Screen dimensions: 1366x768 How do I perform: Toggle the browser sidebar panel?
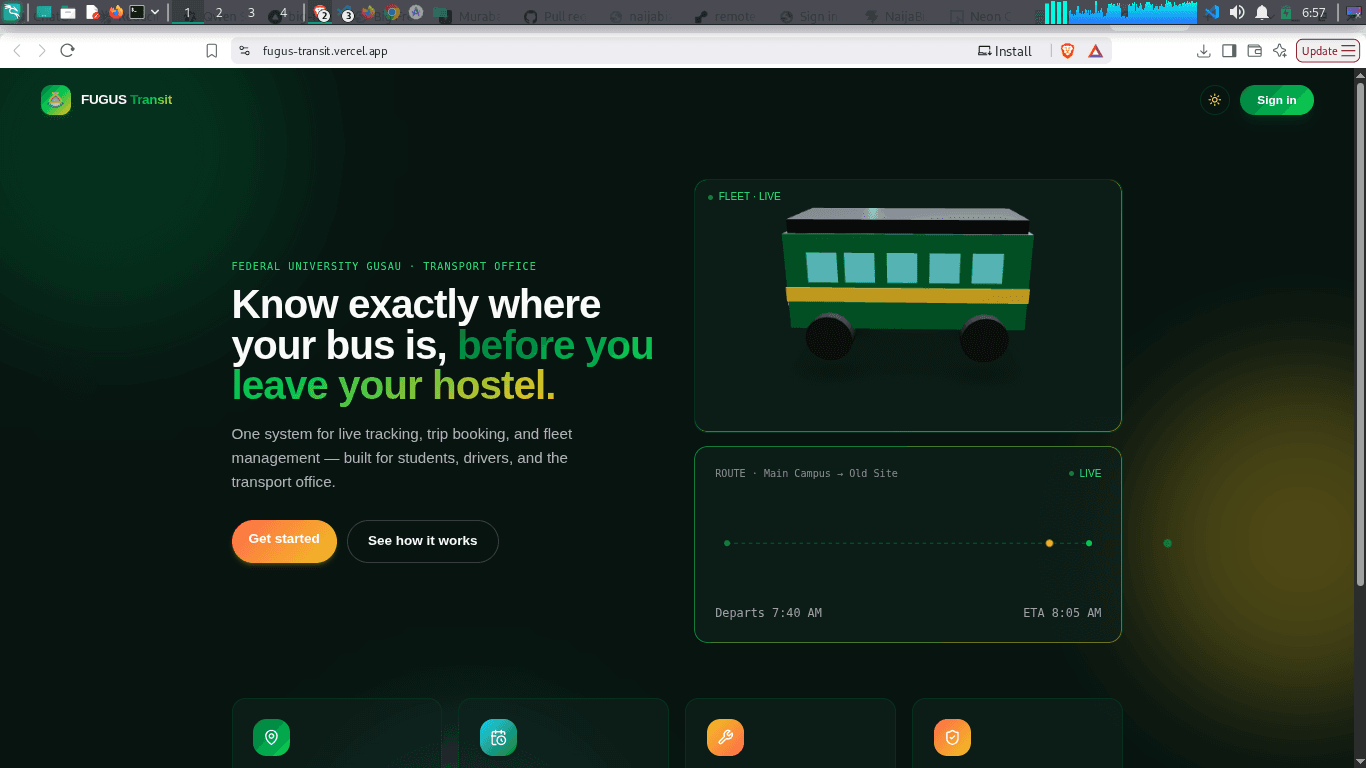tap(1229, 51)
